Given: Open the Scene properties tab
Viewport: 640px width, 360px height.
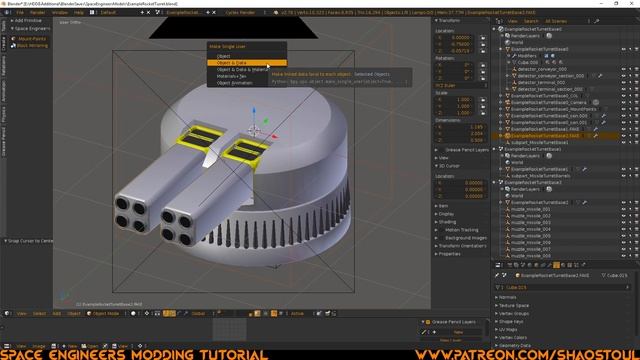Looking at the screenshot, I should (x=523, y=265).
